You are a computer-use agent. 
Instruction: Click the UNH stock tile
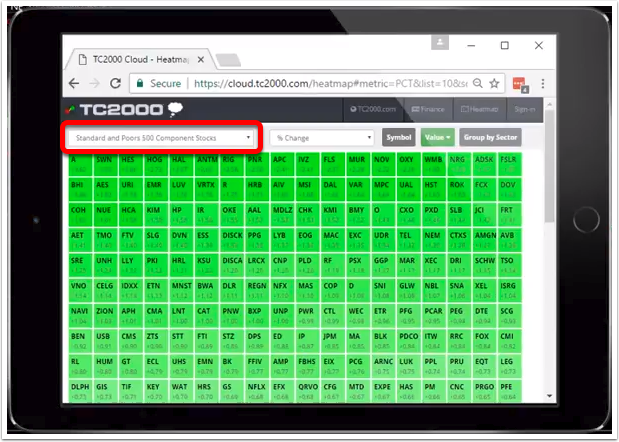click(x=105, y=266)
